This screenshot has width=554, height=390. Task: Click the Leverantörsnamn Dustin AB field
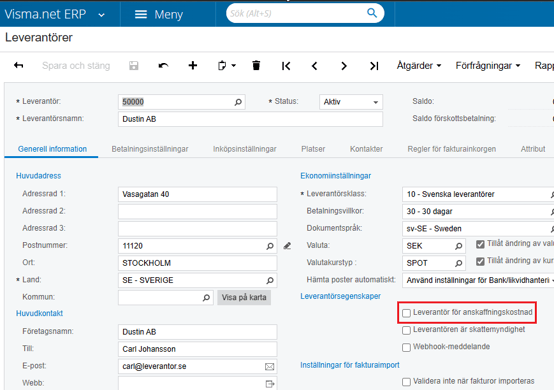click(x=250, y=119)
